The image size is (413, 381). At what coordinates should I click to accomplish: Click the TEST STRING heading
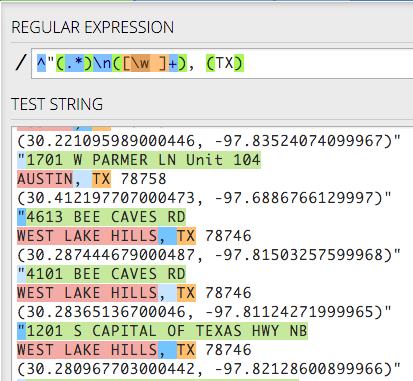coord(57,104)
